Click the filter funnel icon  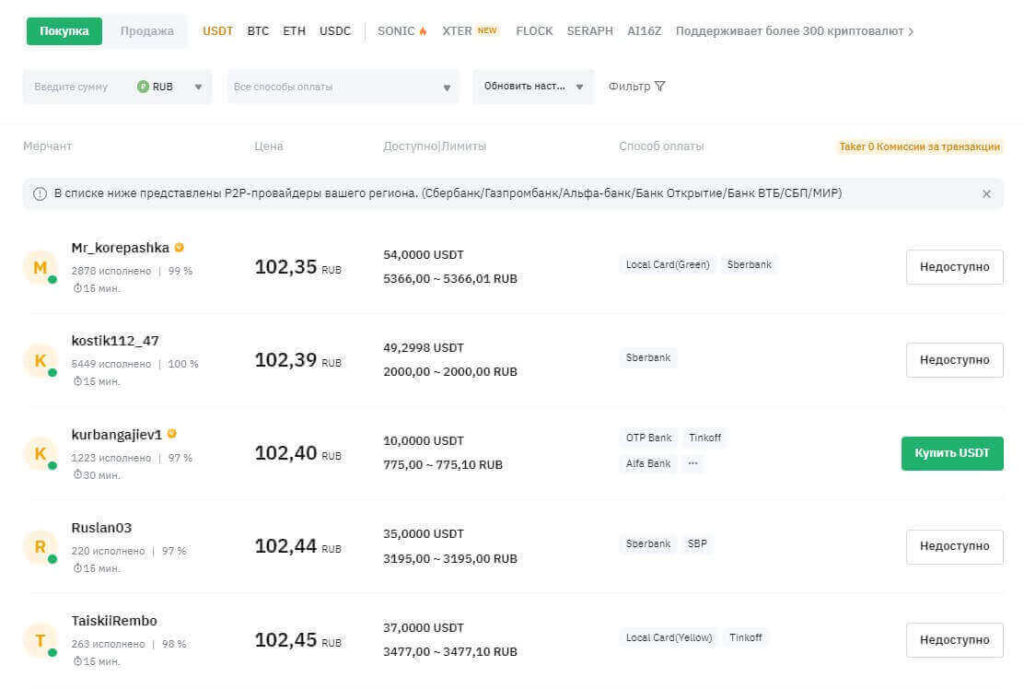click(659, 87)
